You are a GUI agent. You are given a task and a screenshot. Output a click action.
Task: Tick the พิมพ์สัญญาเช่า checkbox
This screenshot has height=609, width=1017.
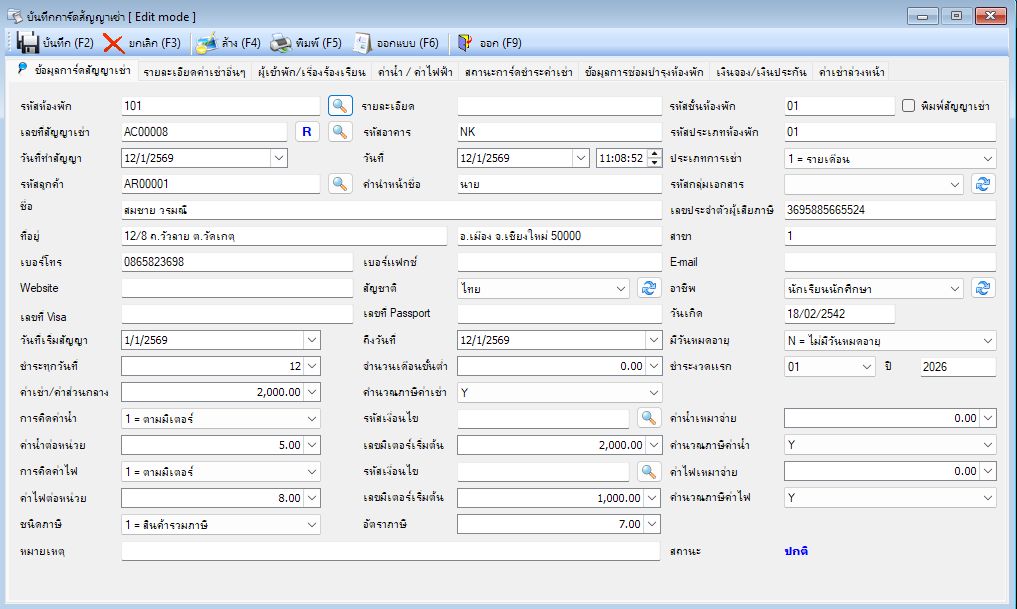pos(908,106)
